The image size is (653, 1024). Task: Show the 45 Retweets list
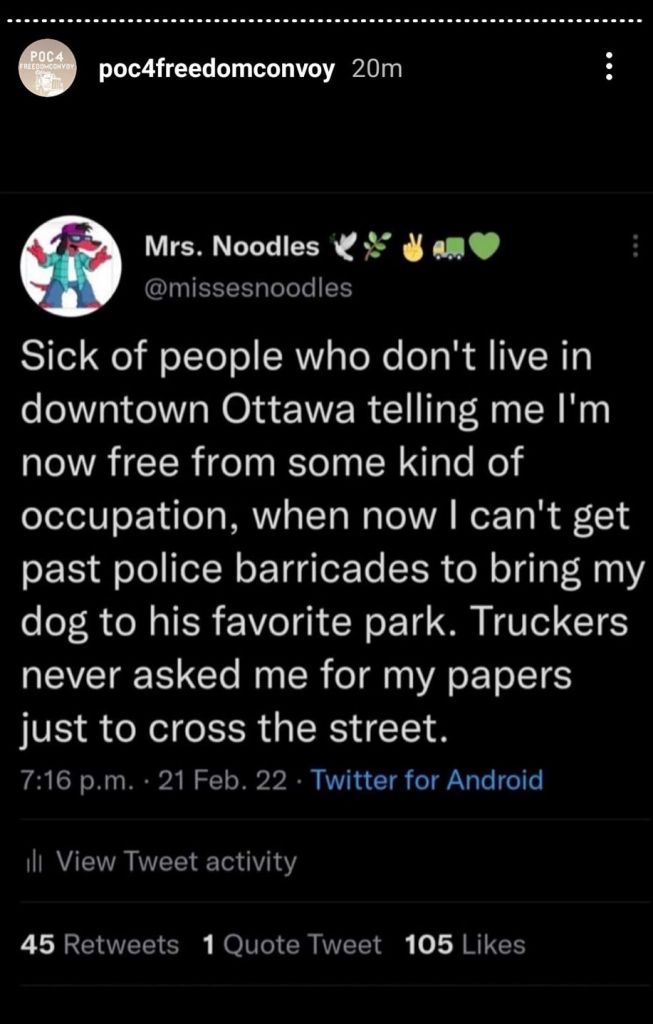100,945
